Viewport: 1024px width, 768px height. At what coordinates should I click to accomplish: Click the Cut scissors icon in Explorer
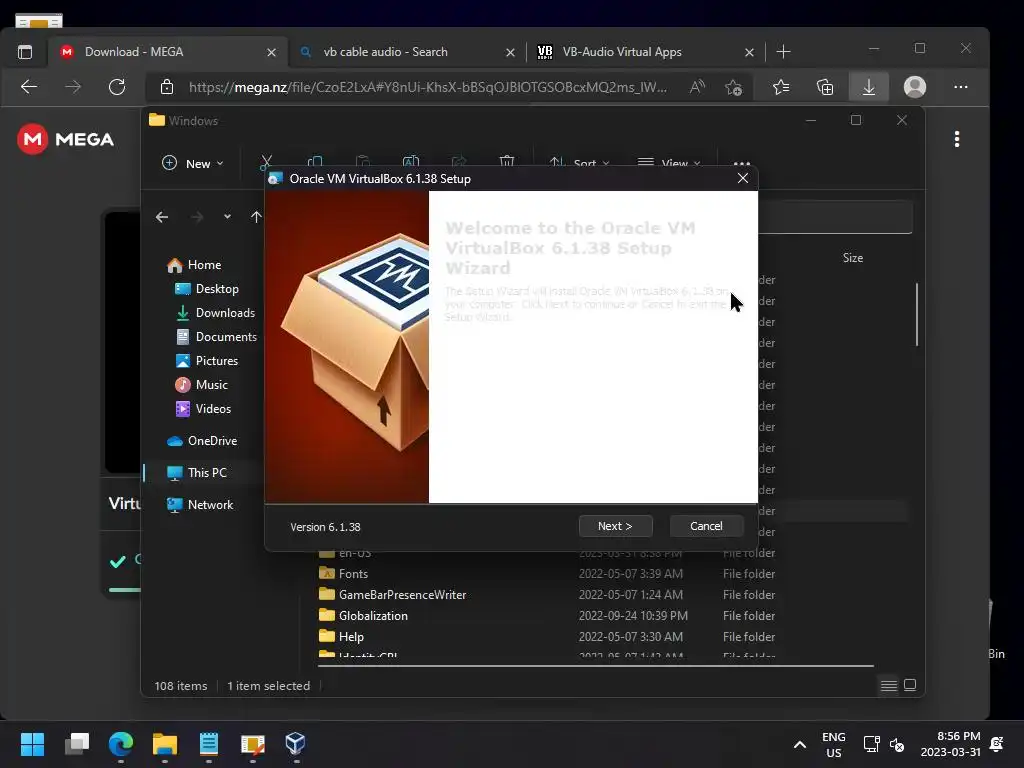click(x=266, y=161)
